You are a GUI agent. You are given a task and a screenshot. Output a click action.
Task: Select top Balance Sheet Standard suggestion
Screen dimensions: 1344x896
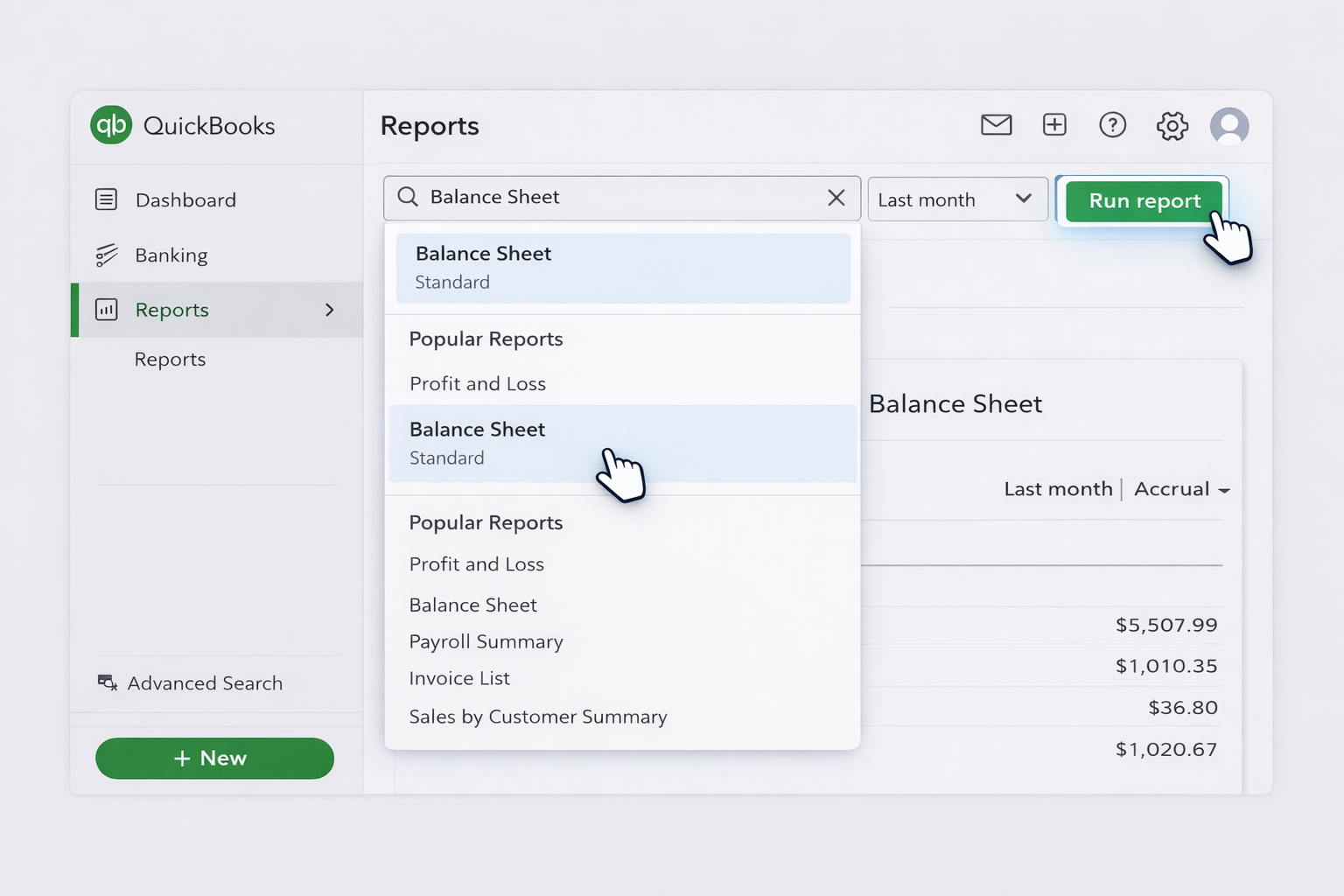(x=623, y=268)
